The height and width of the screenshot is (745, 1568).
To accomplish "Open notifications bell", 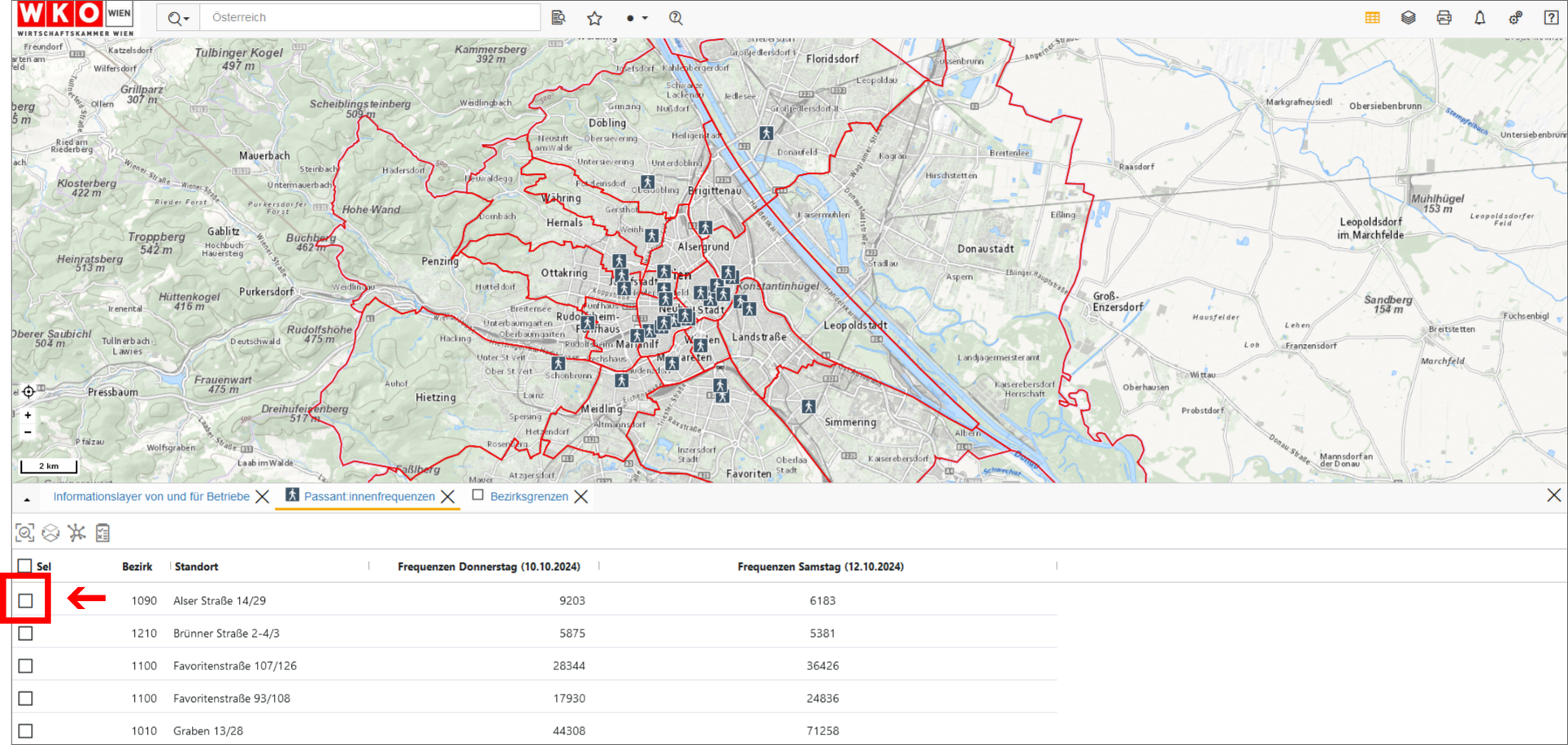I will (1479, 18).
